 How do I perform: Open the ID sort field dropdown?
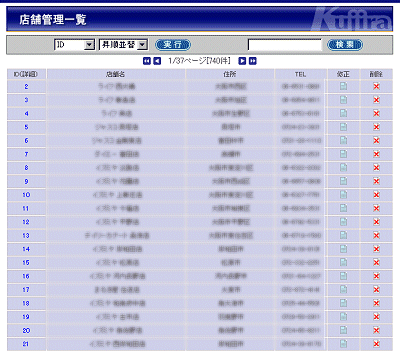click(75, 45)
